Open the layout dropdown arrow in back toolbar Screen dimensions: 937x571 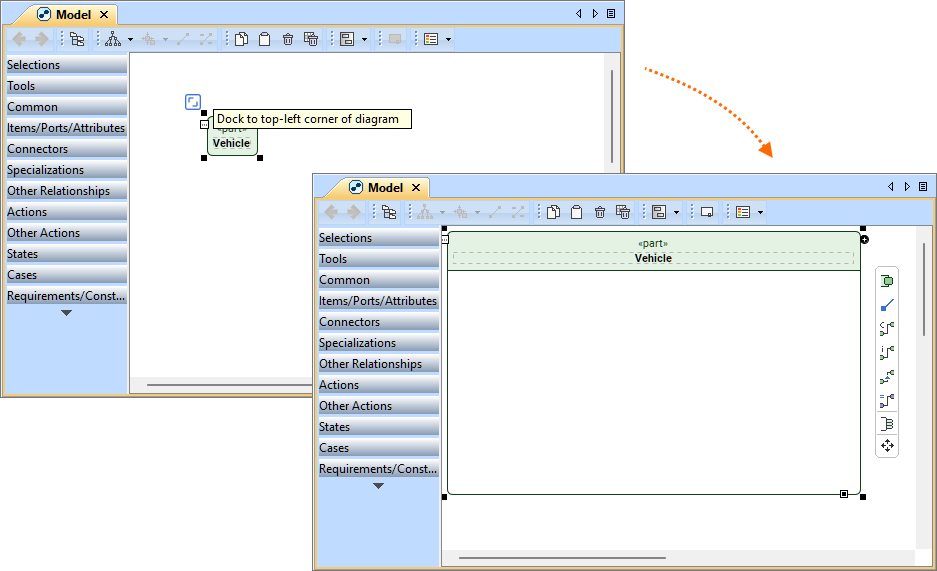pos(364,40)
